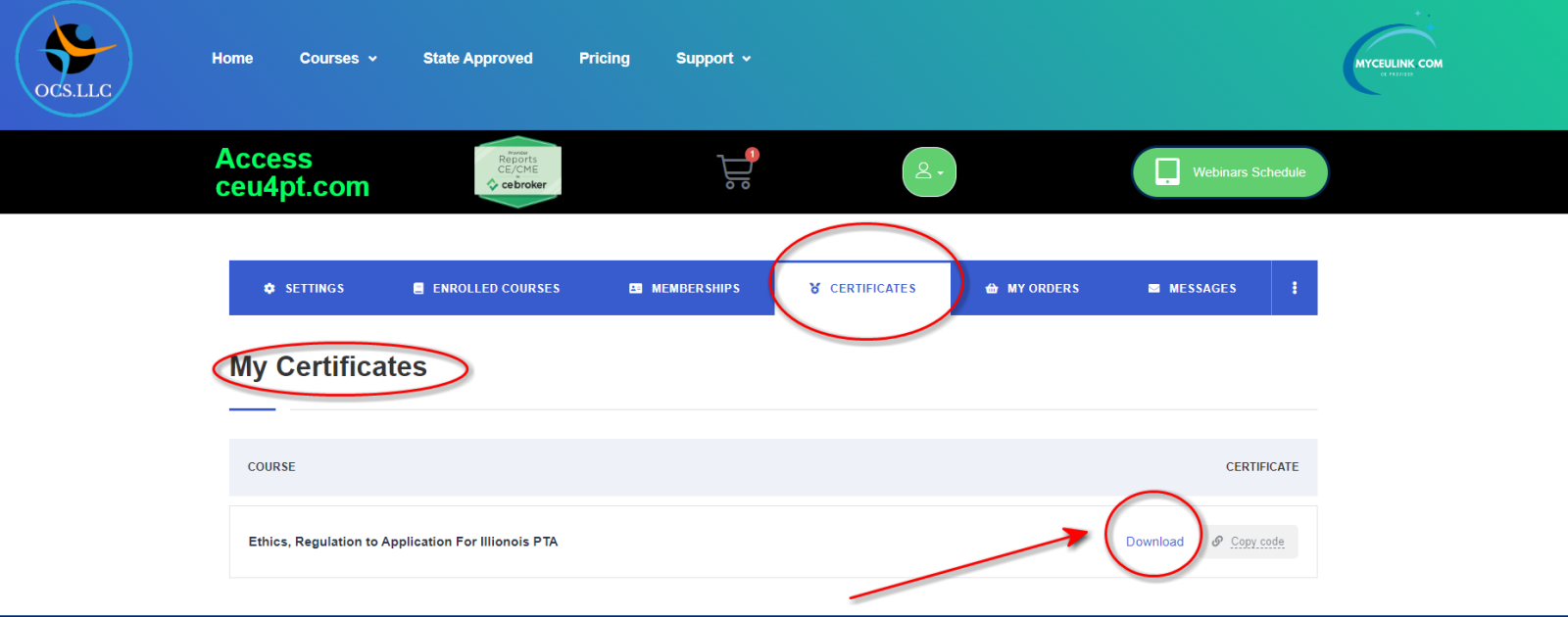The width and height of the screenshot is (1568, 617).
Task: Expand the Support dropdown menu
Action: 712,59
